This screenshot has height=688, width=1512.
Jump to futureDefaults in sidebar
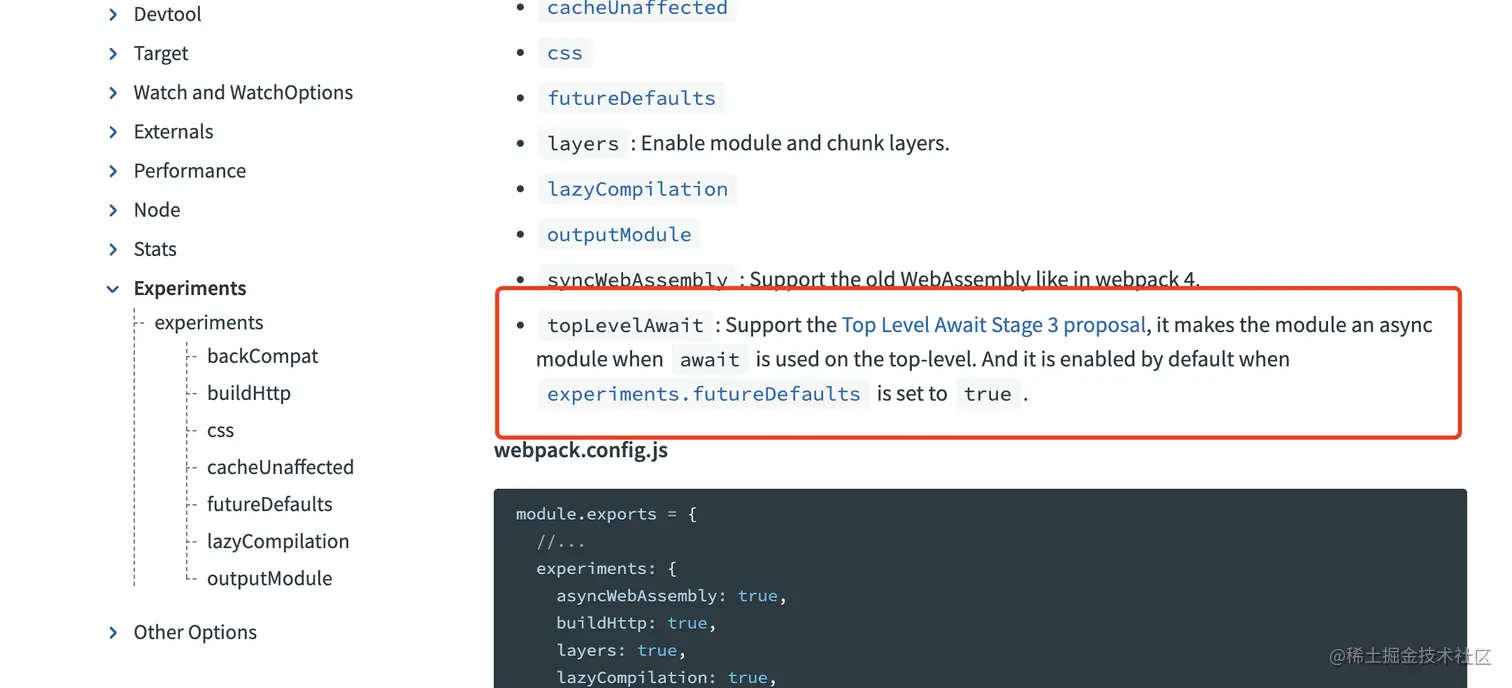click(x=269, y=504)
